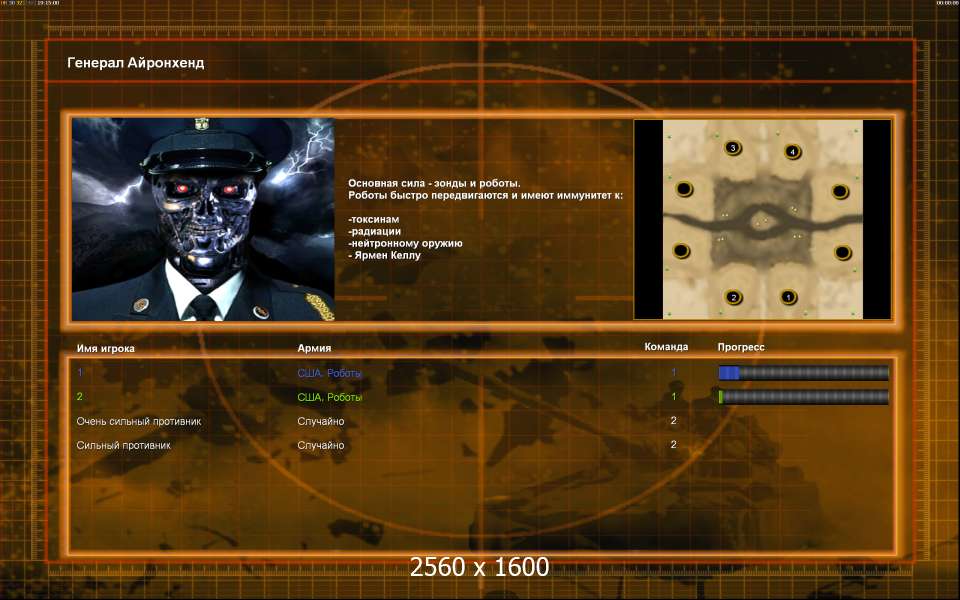Click the team number for blue player 1
The width and height of the screenshot is (960, 600).
pyautogui.click(x=673, y=372)
